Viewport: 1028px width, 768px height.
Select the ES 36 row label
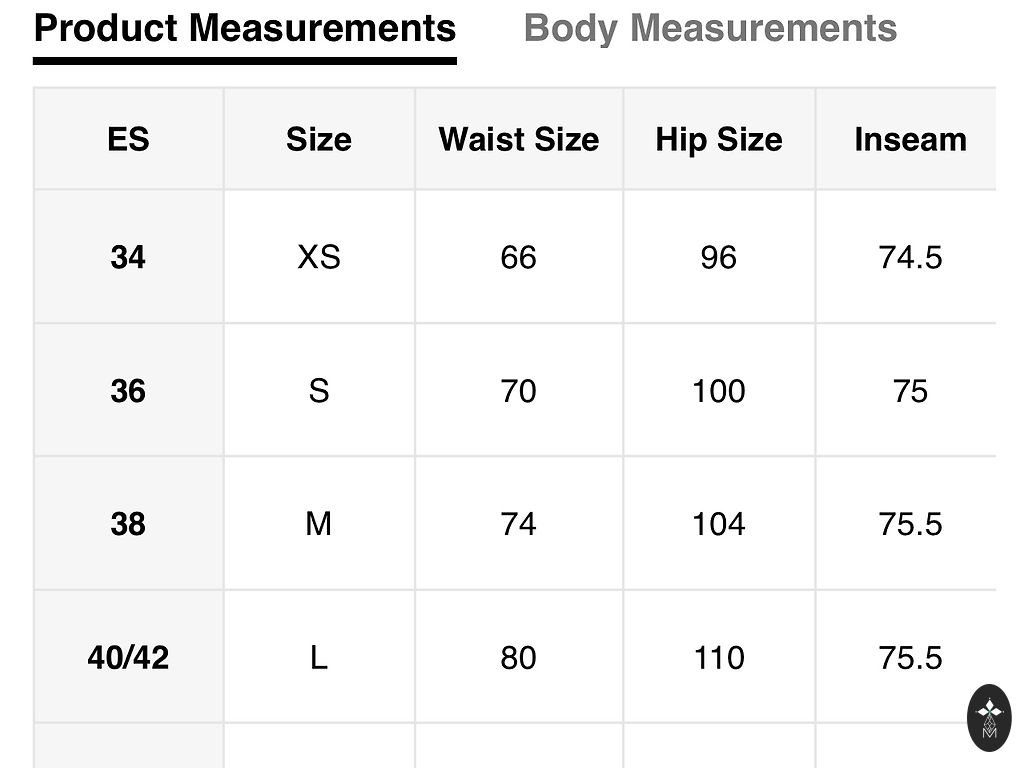pyautogui.click(x=128, y=390)
